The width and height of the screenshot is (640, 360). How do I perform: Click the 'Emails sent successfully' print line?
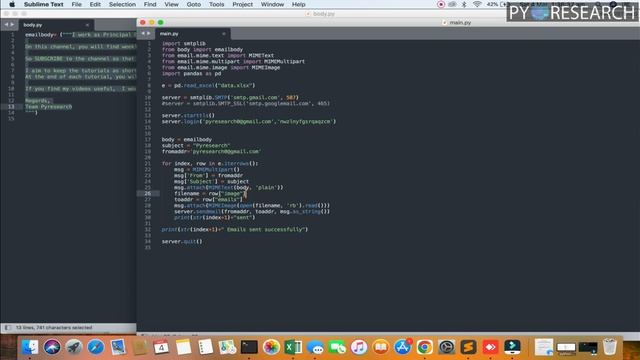(235, 229)
